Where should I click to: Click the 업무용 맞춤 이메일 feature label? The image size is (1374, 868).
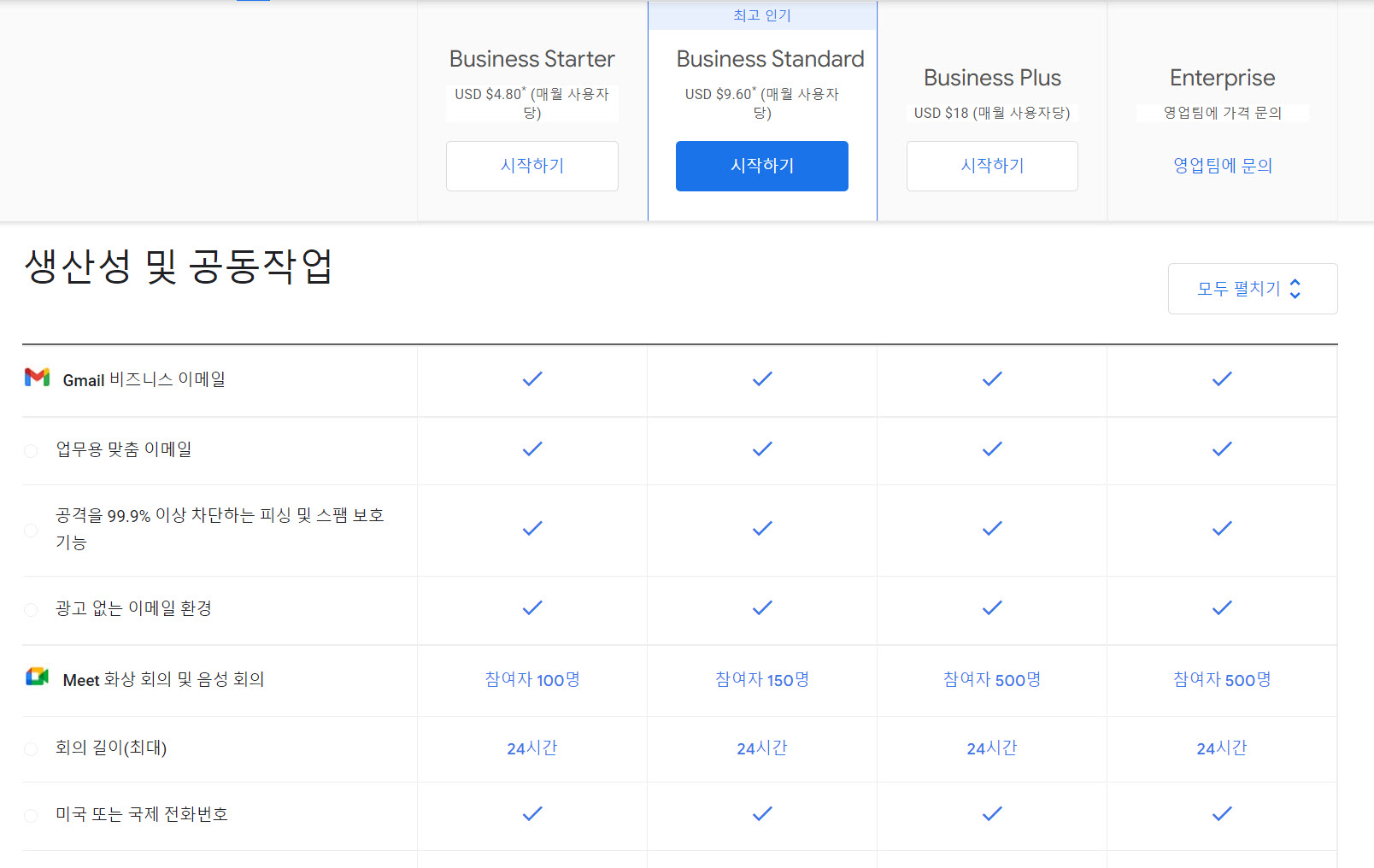tap(124, 449)
